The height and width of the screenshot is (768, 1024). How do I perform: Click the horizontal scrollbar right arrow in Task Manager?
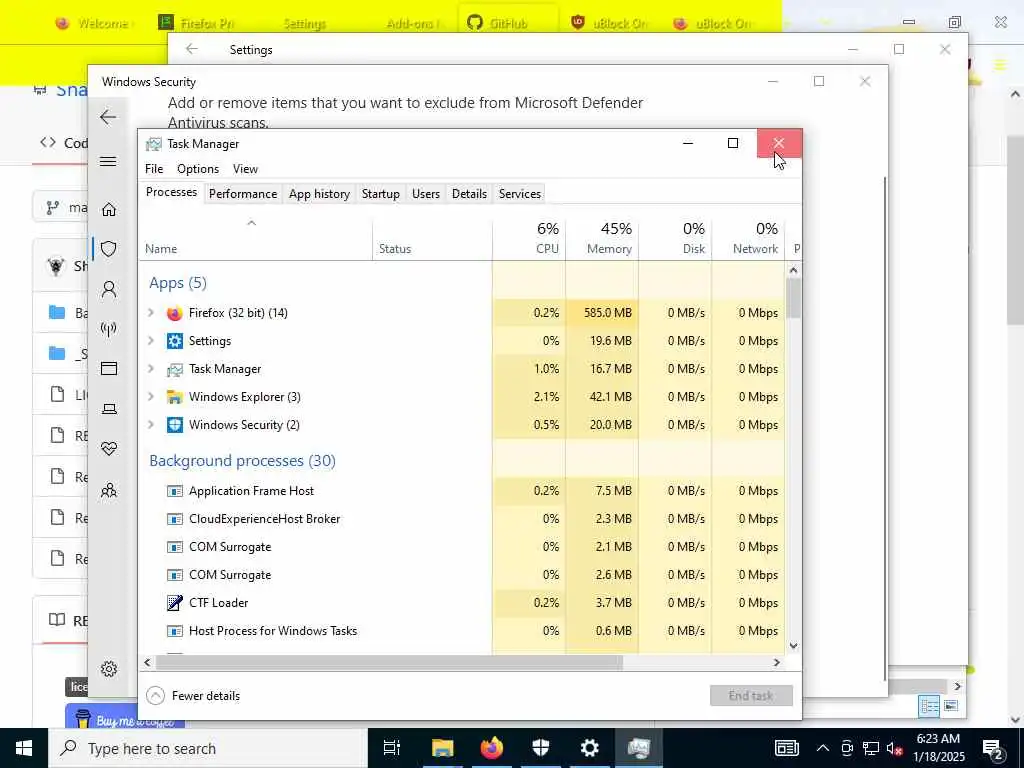coord(776,662)
